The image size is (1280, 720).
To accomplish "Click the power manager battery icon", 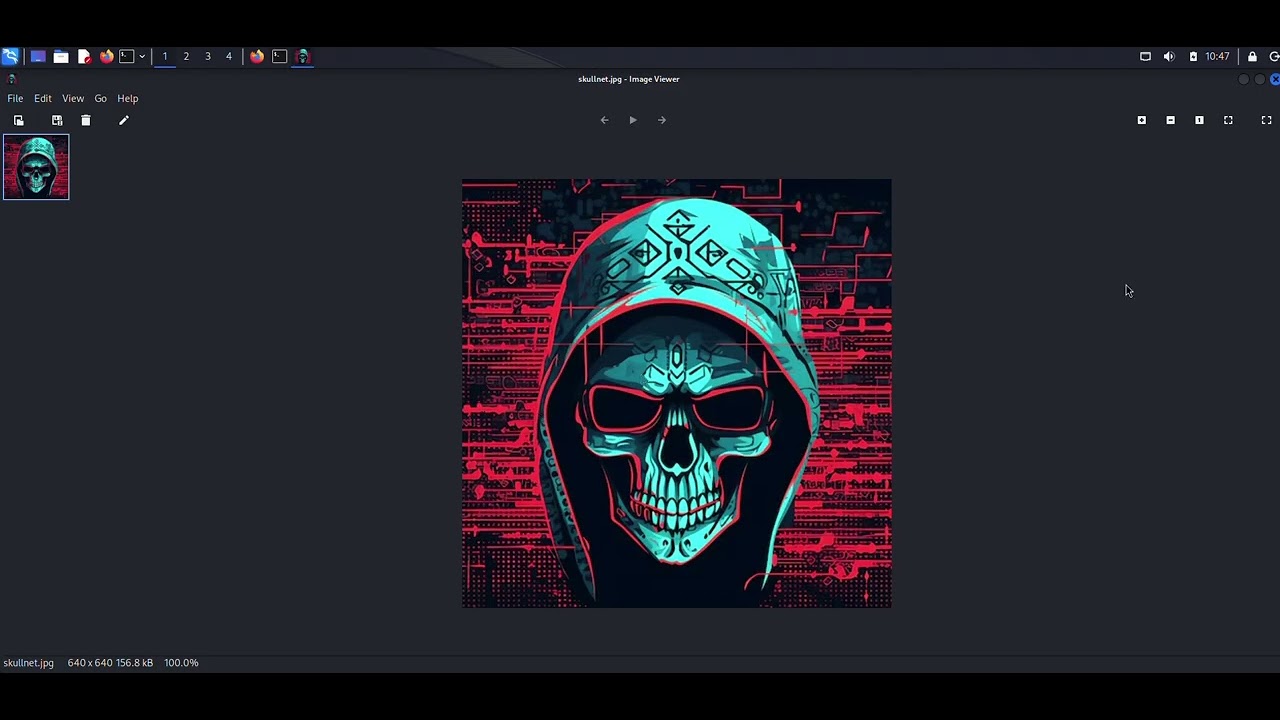I will click(x=1193, y=56).
